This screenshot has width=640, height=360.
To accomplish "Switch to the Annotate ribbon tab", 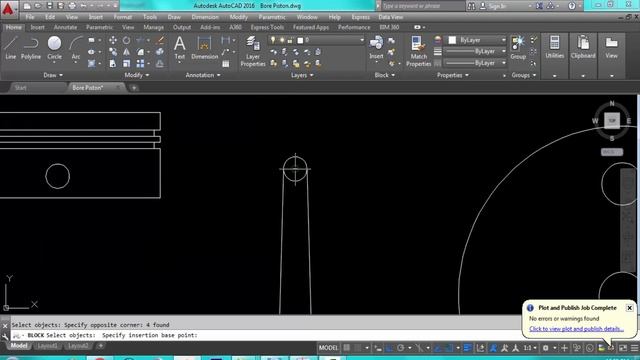I will point(65,27).
